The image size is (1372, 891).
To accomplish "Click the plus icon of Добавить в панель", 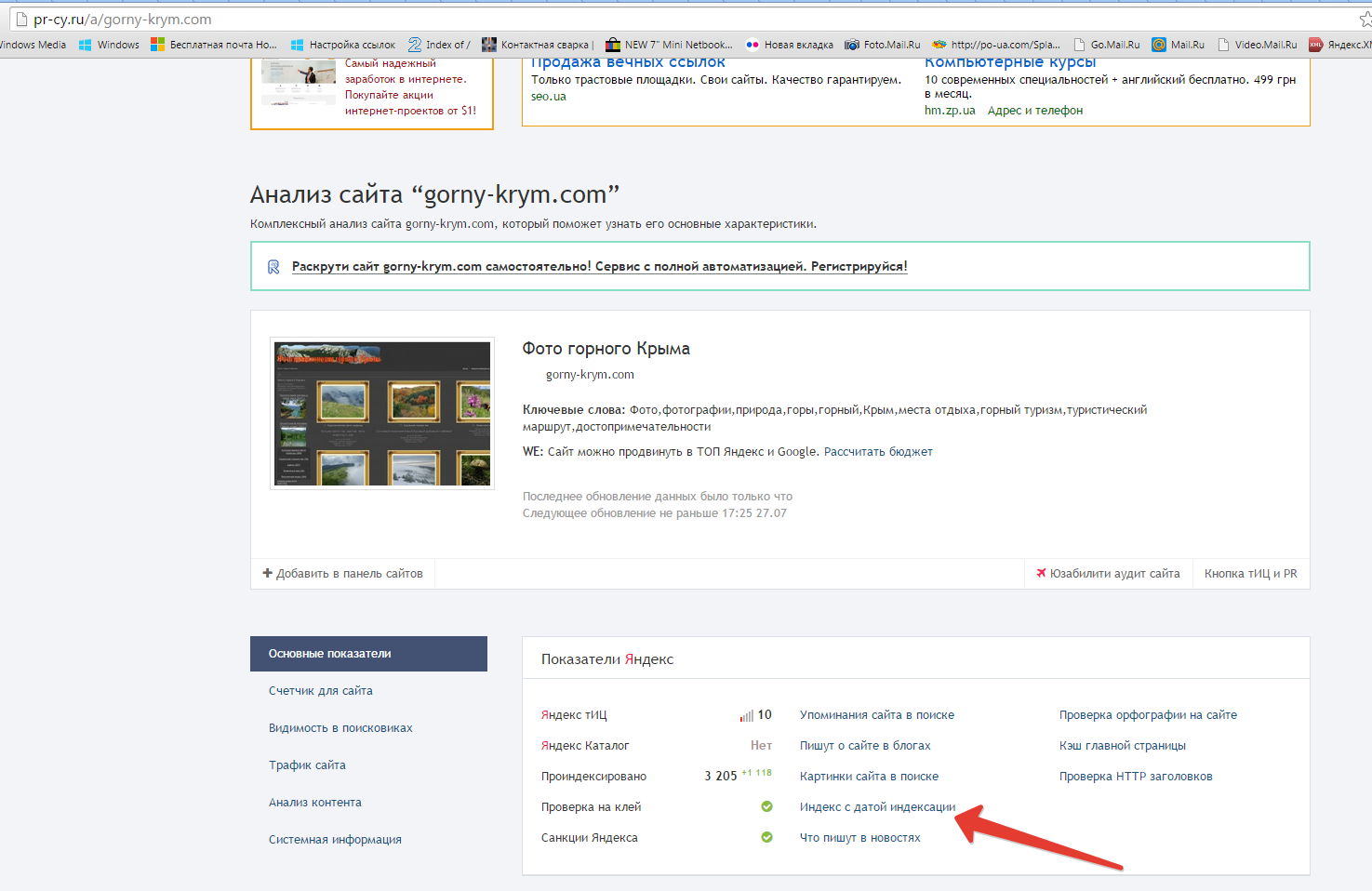I will coord(268,573).
